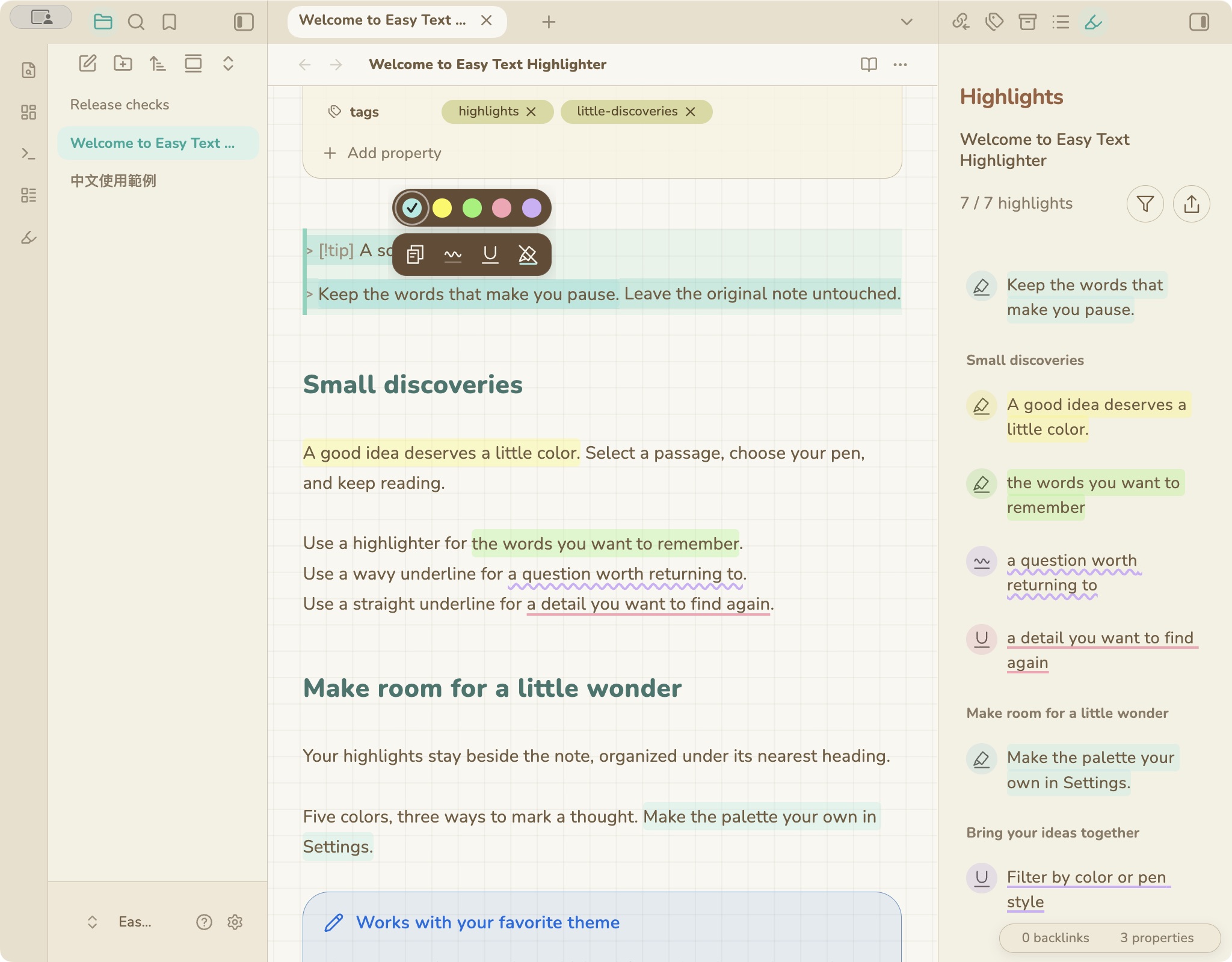Viewport: 1232px width, 962px height.
Task: Open the outline list tab in right panel
Action: 1061,22
